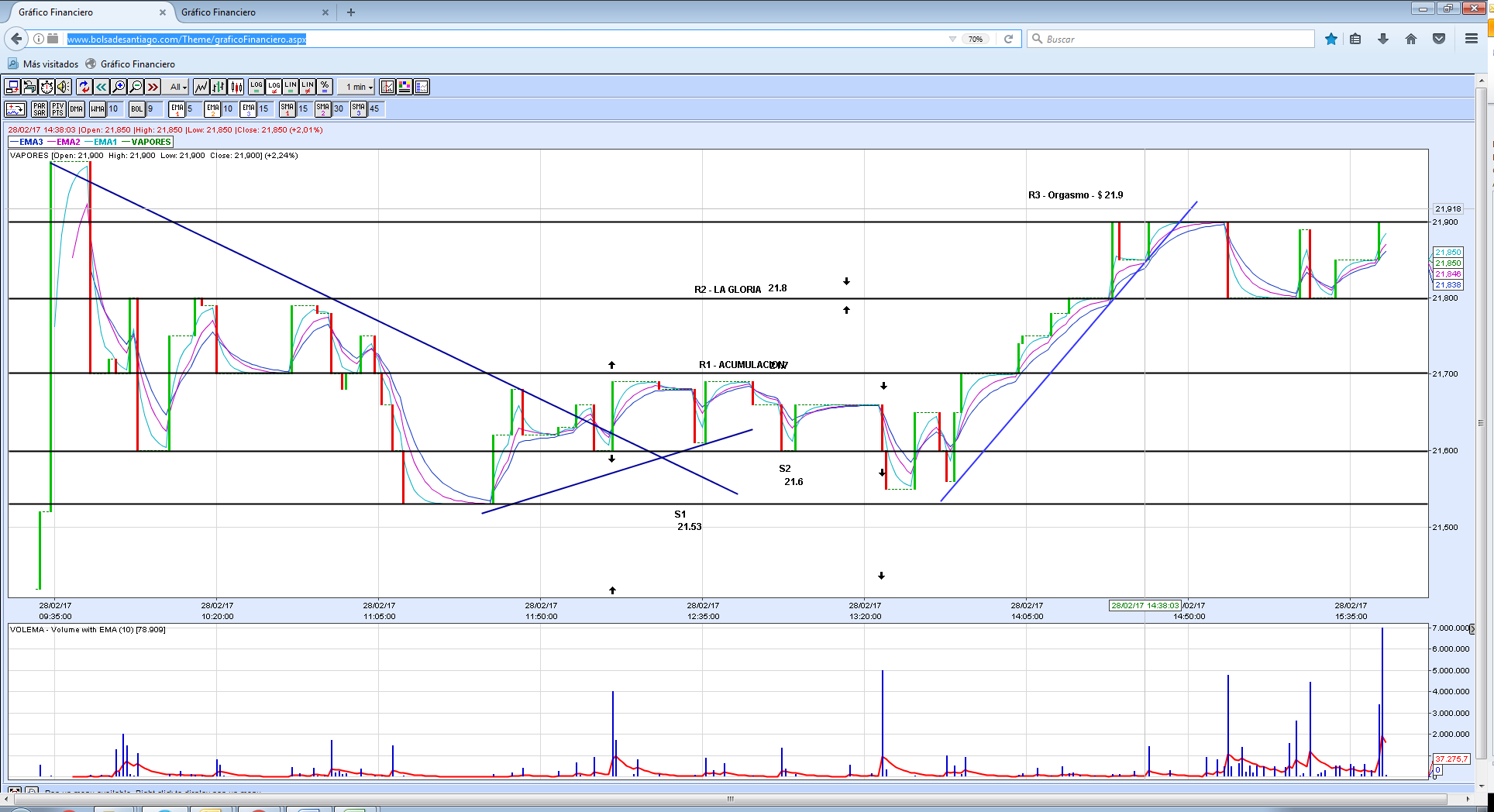Select the candlestick chart type icon
This screenshot has width=1494, height=812.
pos(236,87)
